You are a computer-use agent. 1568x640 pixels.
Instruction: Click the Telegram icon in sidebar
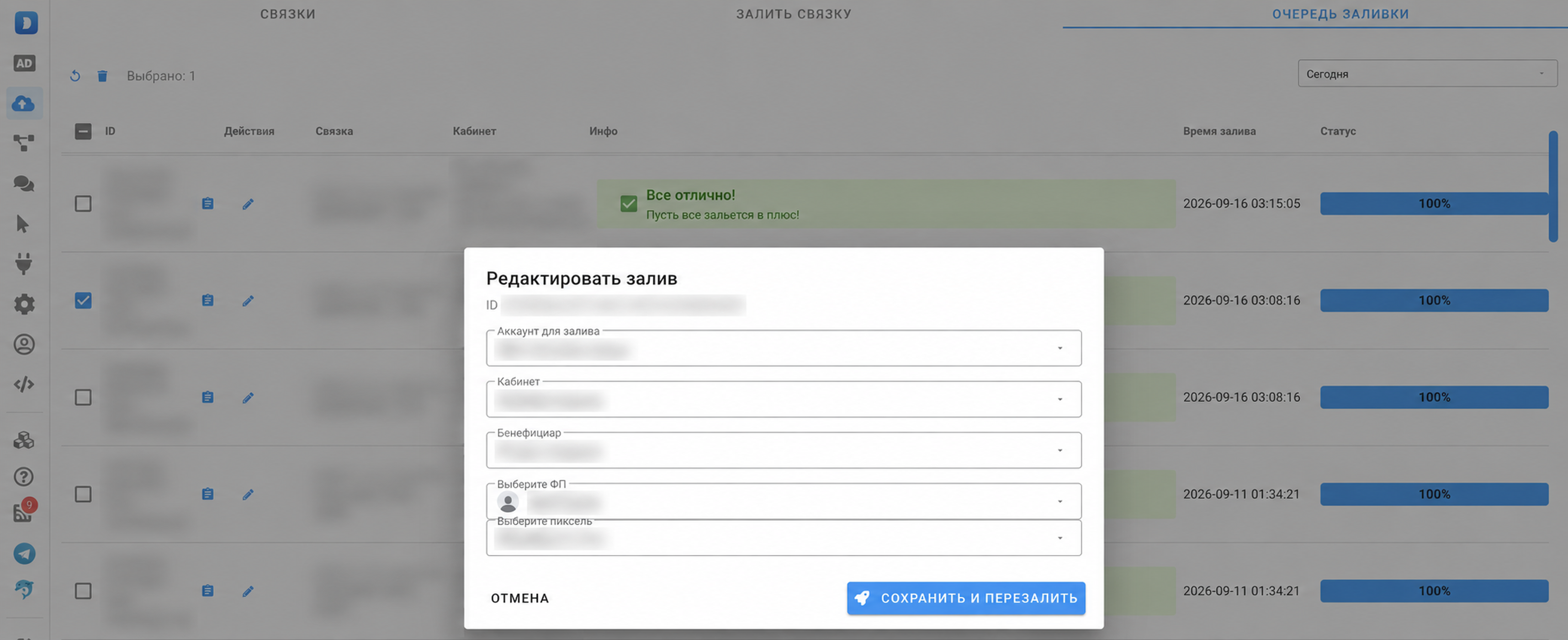tap(24, 554)
